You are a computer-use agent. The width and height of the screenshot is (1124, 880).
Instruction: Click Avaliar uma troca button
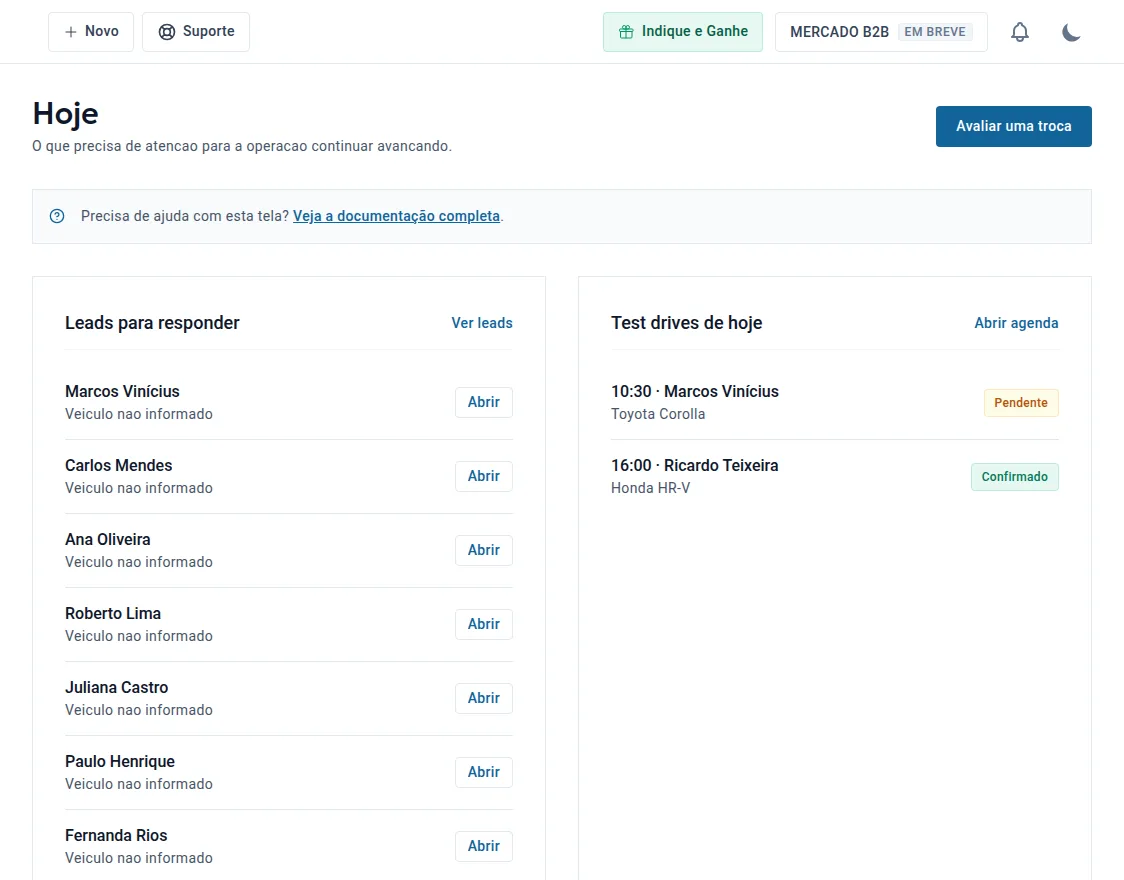point(1014,126)
